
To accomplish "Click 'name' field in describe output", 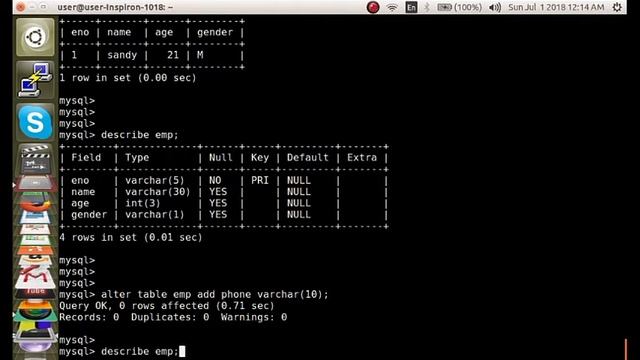I will (x=83, y=192).
